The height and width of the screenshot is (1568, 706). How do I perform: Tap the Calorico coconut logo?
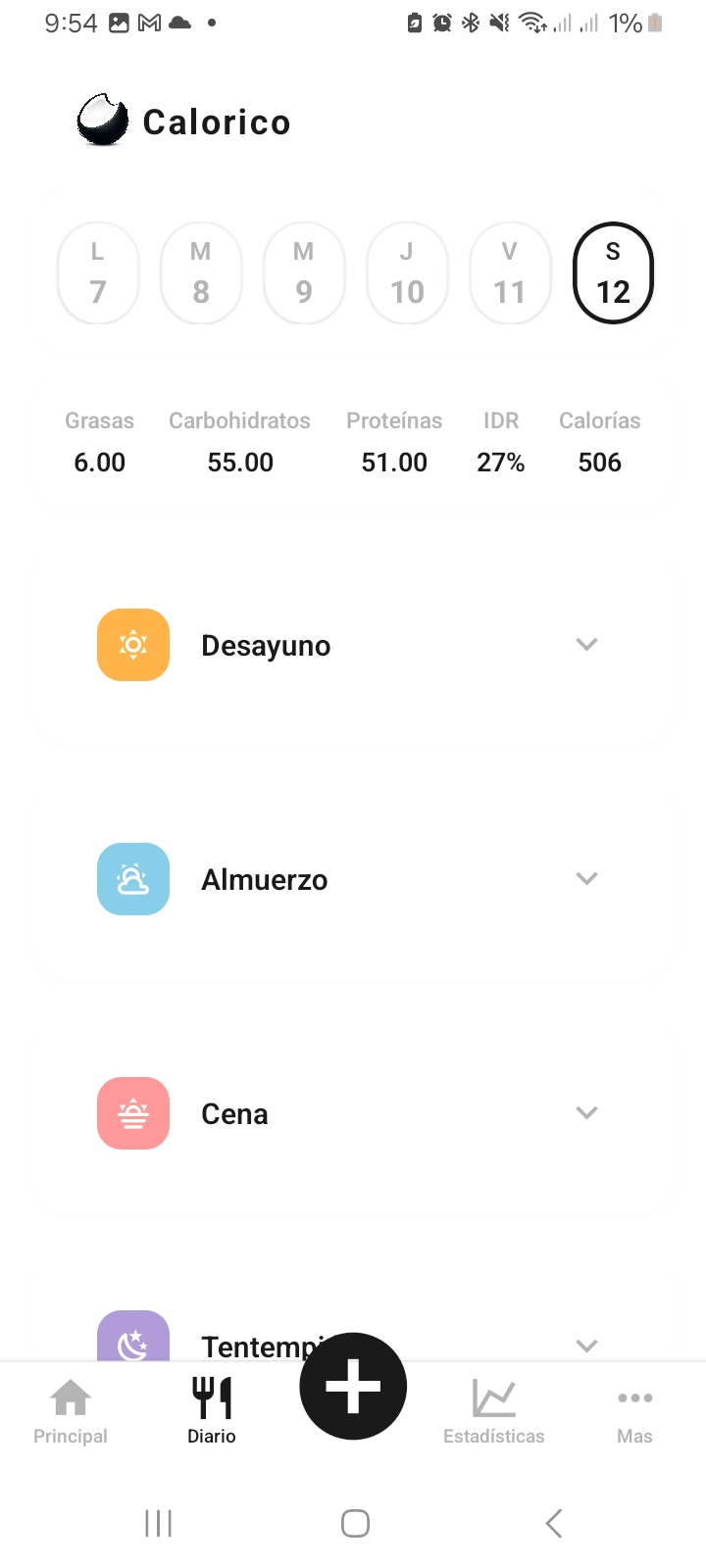[x=103, y=121]
